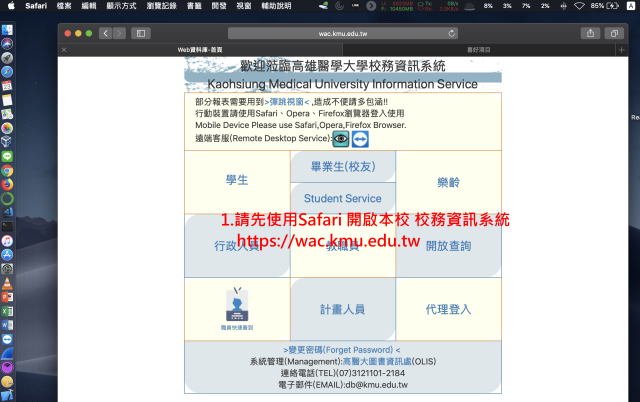Open iTunes in the Dock
640x402 pixels.
pyautogui.click(x=7, y=241)
